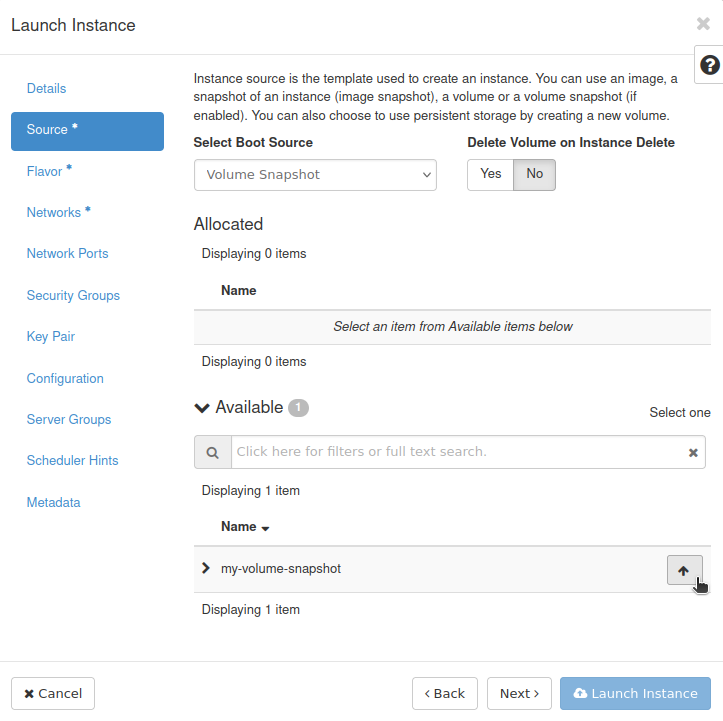Close the Launch Instance dialog

coord(703,24)
